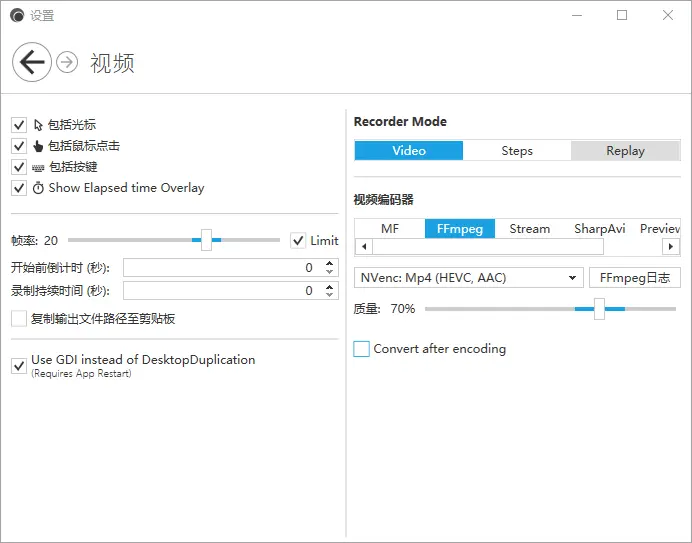
Task: Enable 复制输出文件路径至剪贴板 checkbox
Action: (19, 318)
